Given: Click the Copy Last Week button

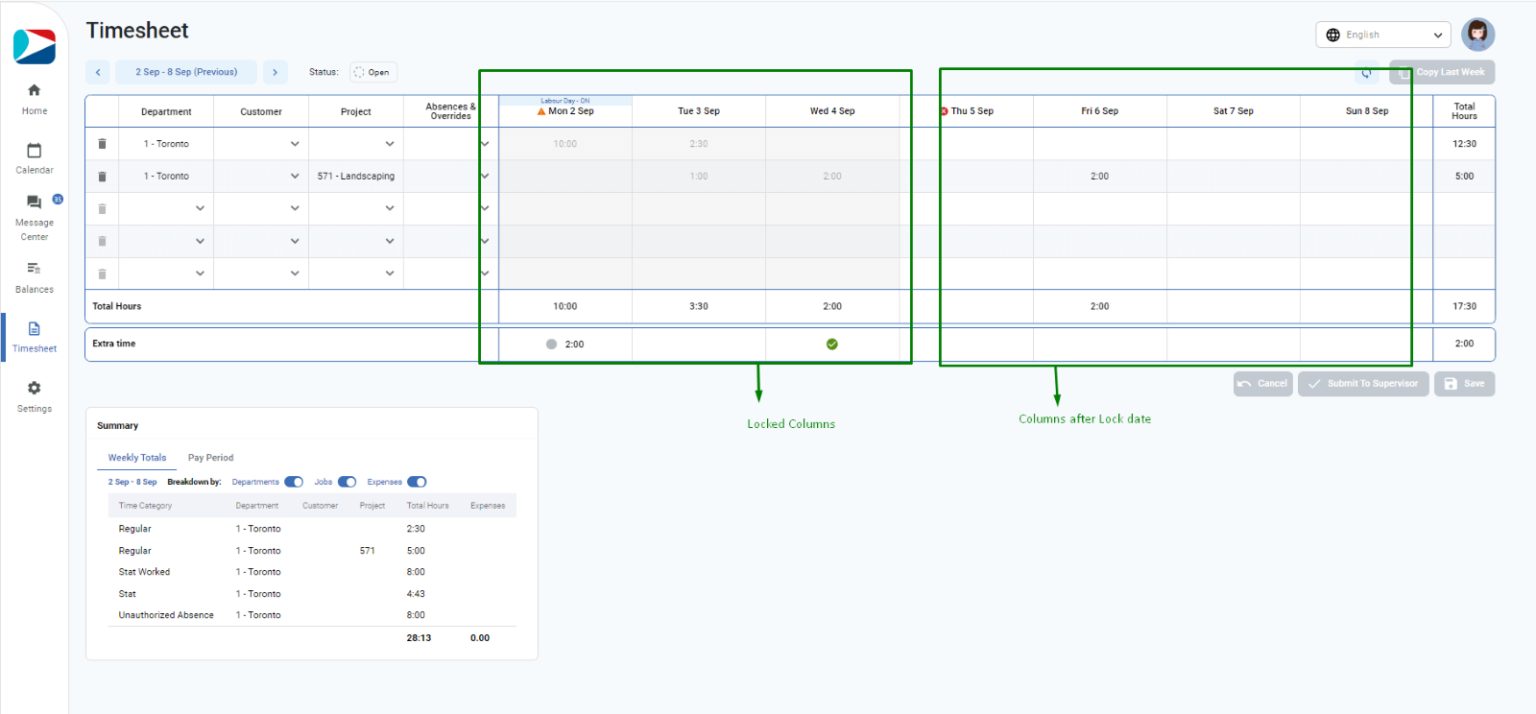Looking at the screenshot, I should click(x=1441, y=72).
